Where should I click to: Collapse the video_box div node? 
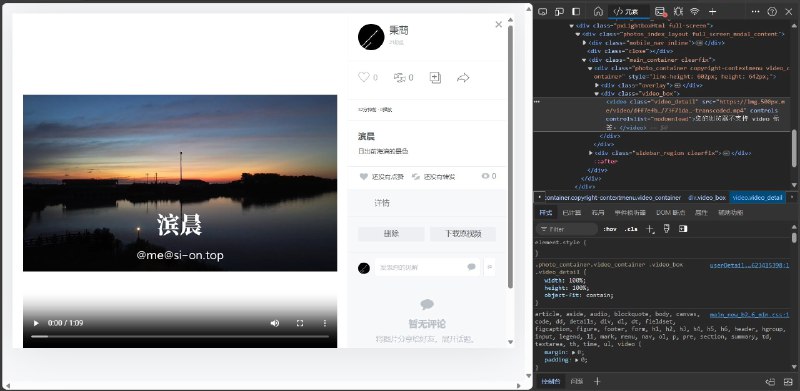click(x=597, y=94)
